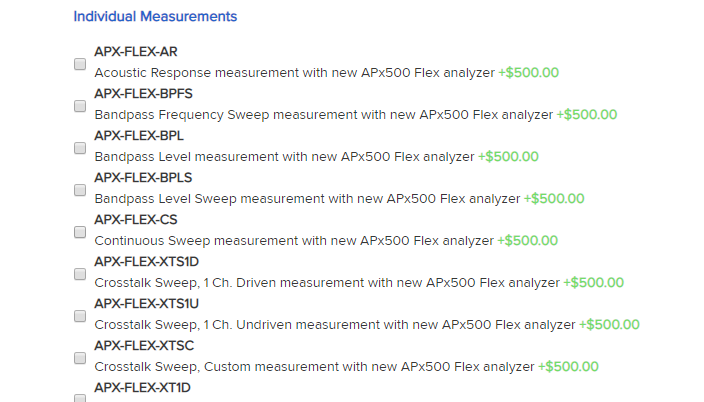
Task: Click the APX-FLEX-BPLS label
Action: point(143,177)
